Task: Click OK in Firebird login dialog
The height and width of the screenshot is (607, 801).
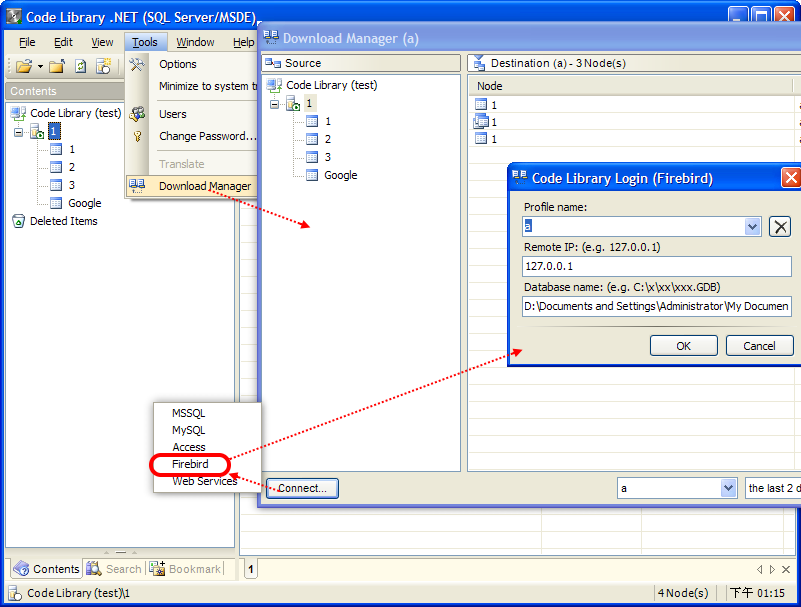Action: pos(684,346)
